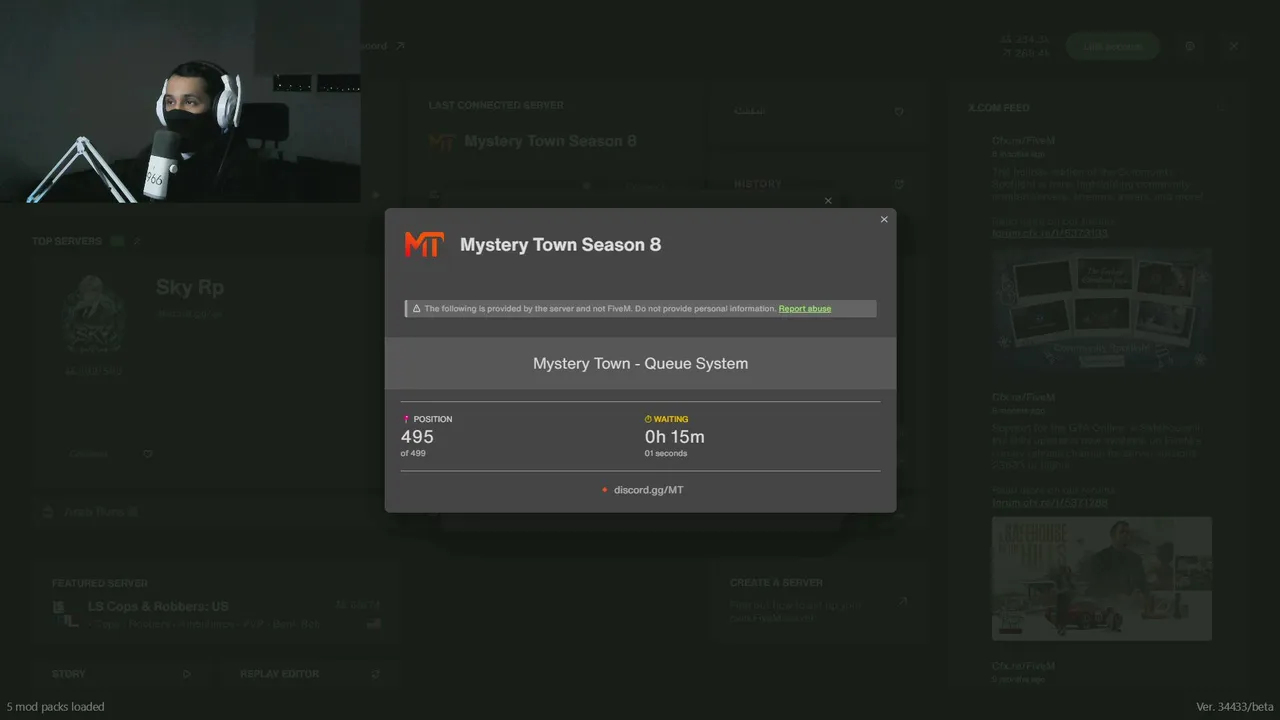Image resolution: width=1280 pixels, height=720 pixels.
Task: Click the WAITING clock icon
Action: tap(648, 419)
